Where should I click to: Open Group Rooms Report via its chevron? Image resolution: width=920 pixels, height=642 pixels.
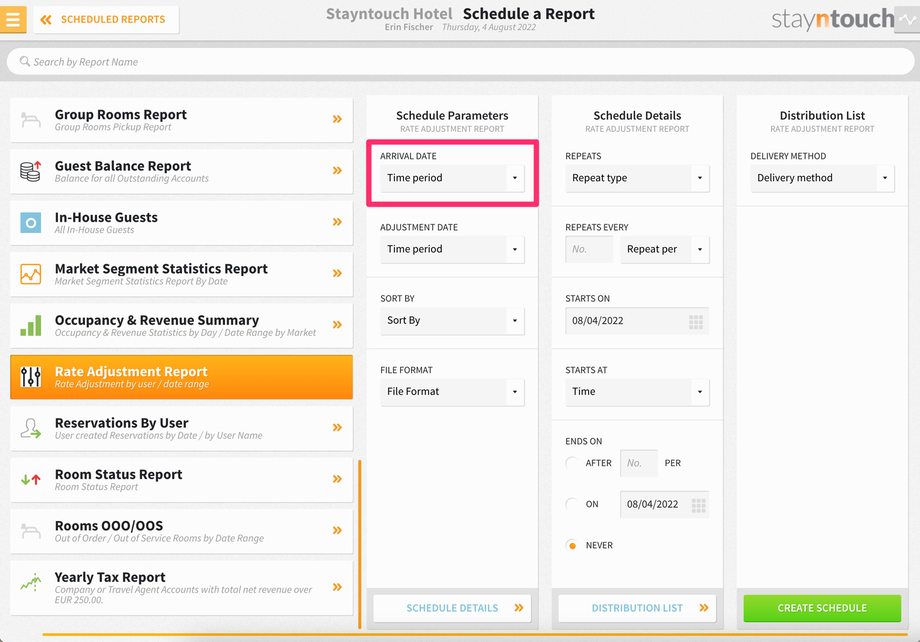(337, 119)
